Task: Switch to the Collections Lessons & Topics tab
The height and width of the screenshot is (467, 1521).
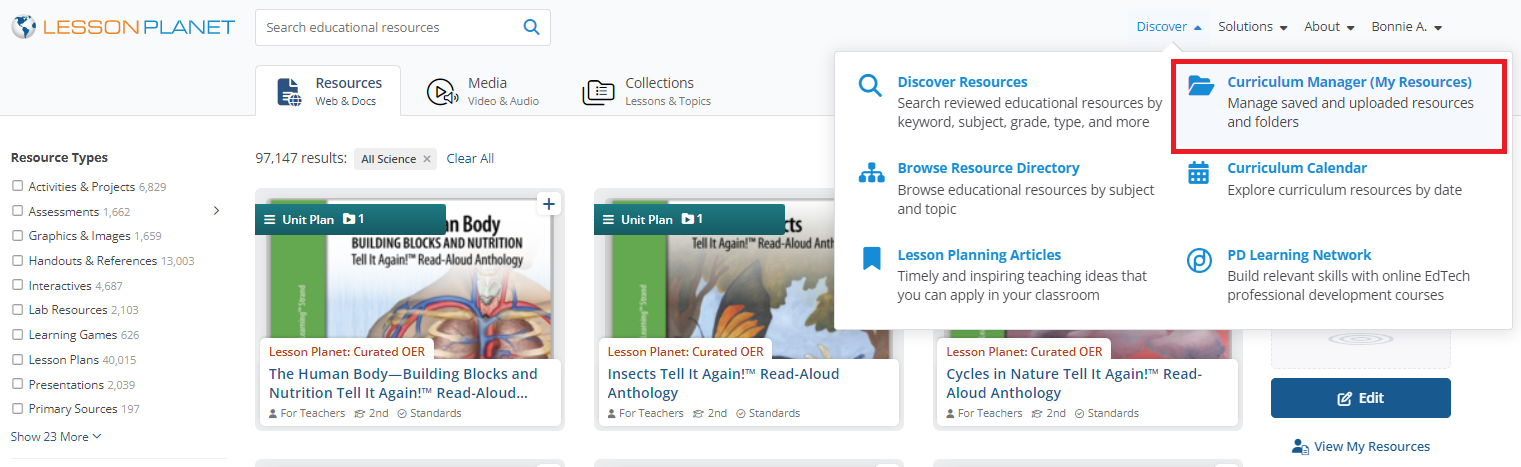Action: tap(646, 91)
